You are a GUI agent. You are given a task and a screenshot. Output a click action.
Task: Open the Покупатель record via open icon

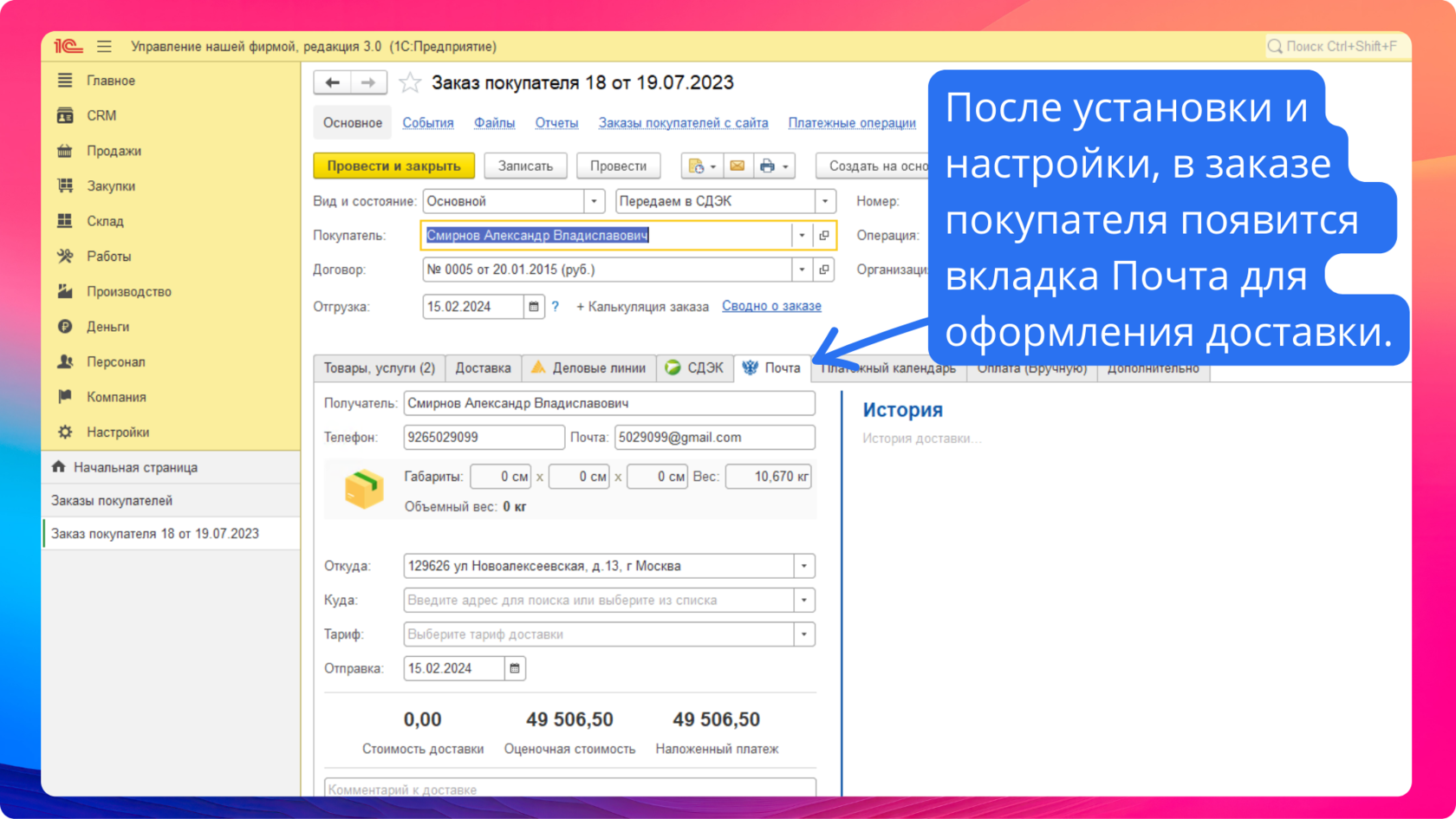pyautogui.click(x=824, y=235)
